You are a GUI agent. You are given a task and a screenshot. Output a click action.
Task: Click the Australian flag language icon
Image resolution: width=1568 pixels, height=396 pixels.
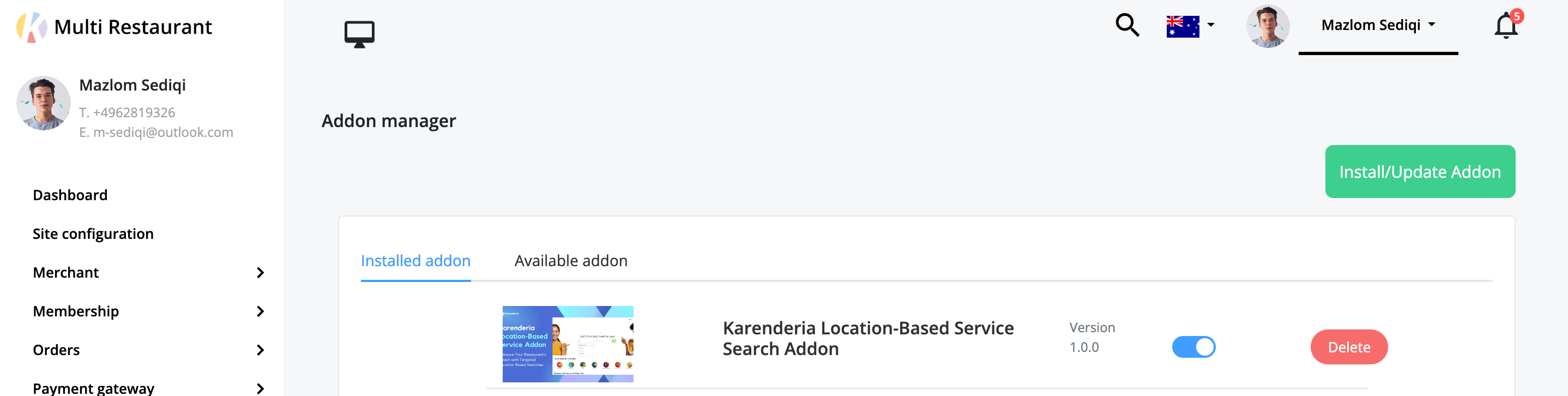(1182, 26)
